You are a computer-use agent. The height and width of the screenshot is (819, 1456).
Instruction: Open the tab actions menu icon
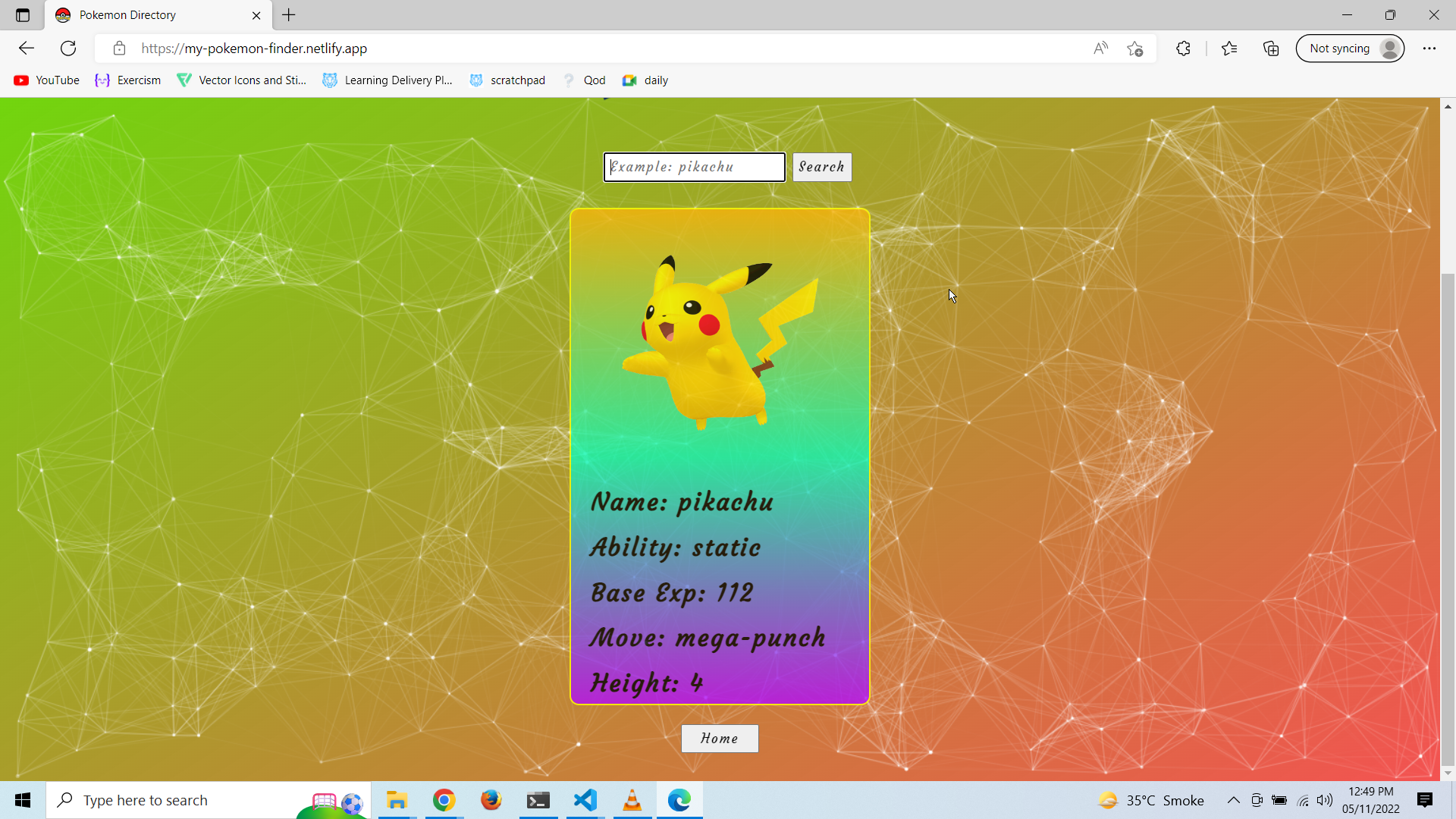tap(23, 15)
